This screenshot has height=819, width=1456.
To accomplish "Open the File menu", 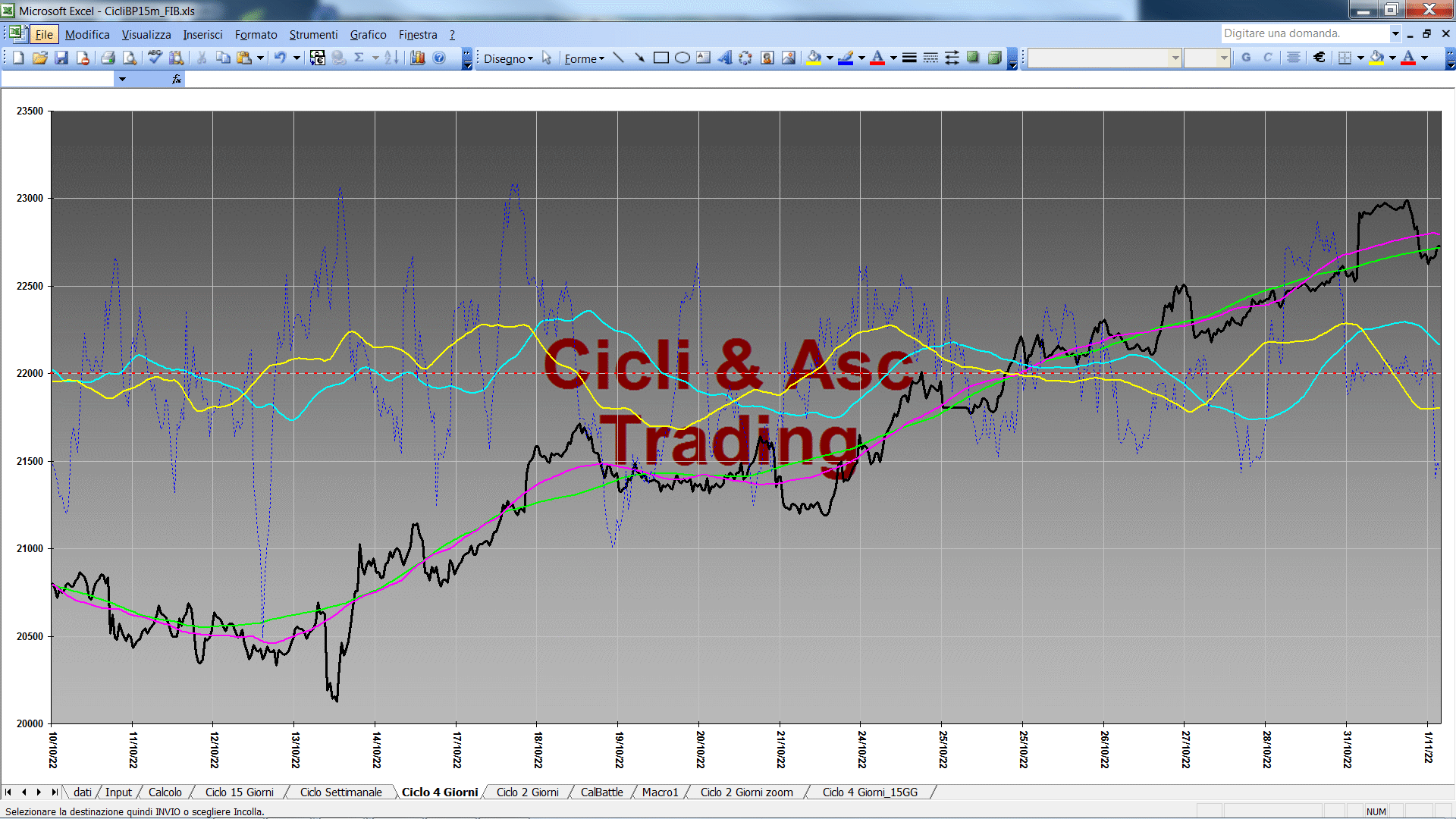I will [45, 35].
